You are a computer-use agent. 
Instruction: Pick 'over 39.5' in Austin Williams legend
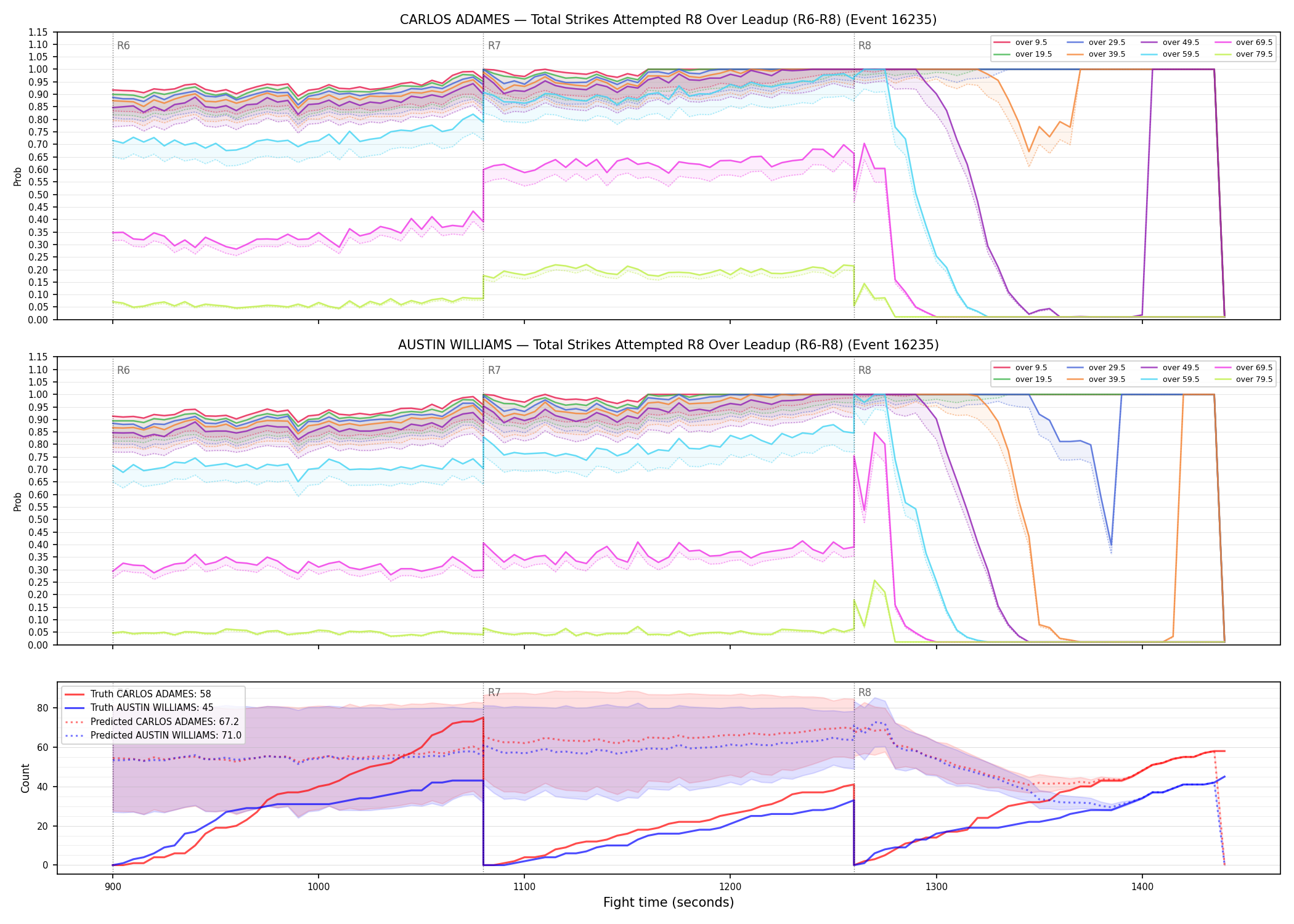tap(1096, 379)
